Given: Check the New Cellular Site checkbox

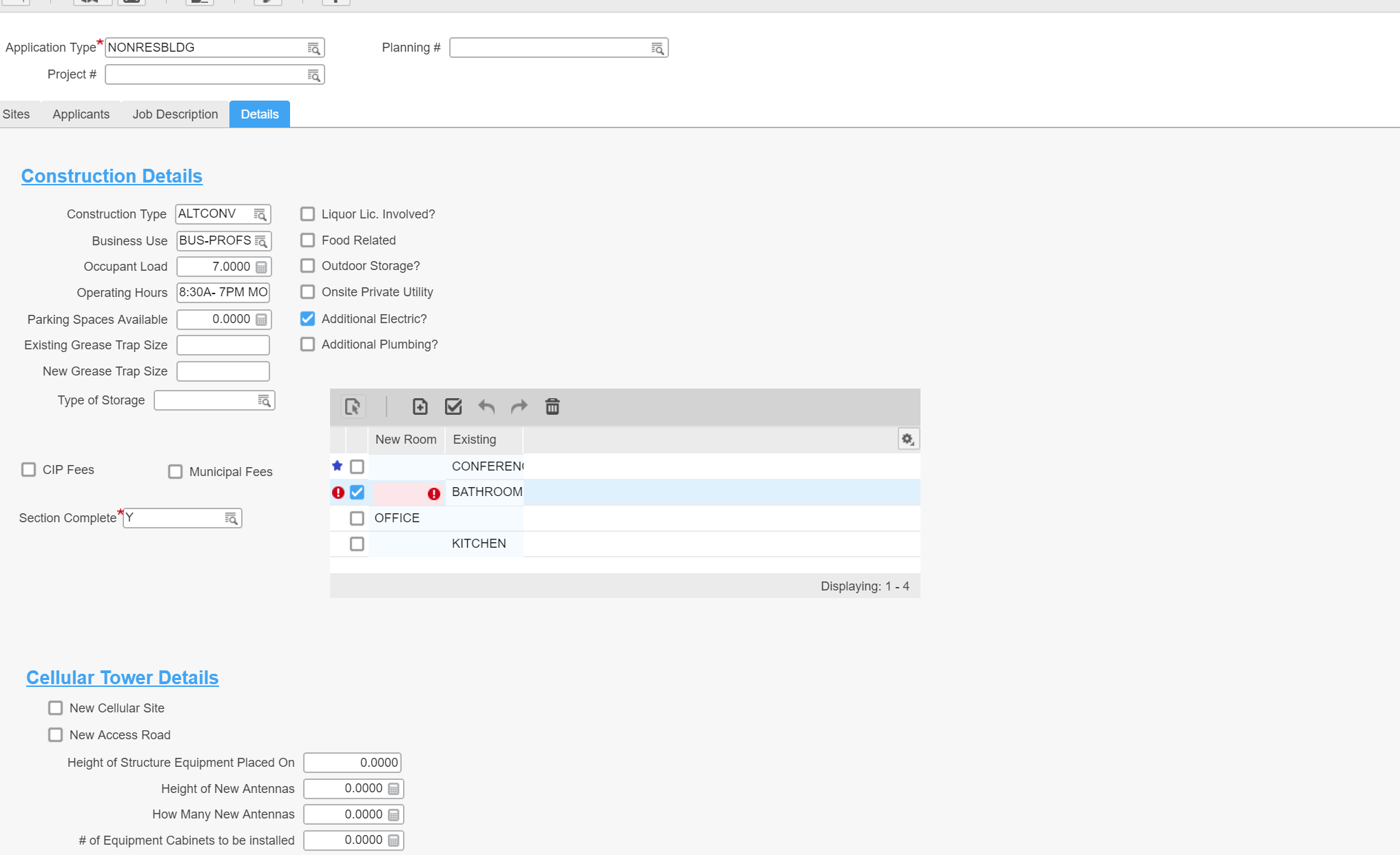Looking at the screenshot, I should point(56,708).
